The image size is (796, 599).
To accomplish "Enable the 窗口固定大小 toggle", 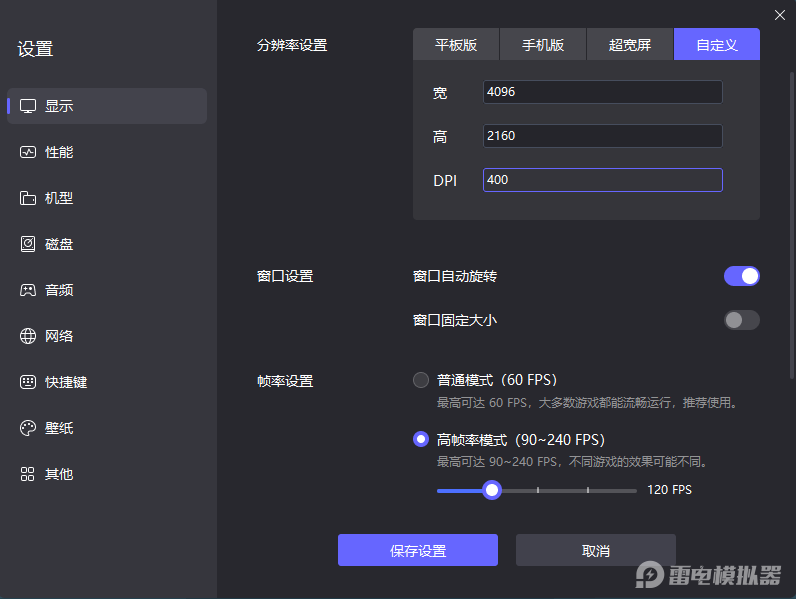I will click(x=742, y=320).
